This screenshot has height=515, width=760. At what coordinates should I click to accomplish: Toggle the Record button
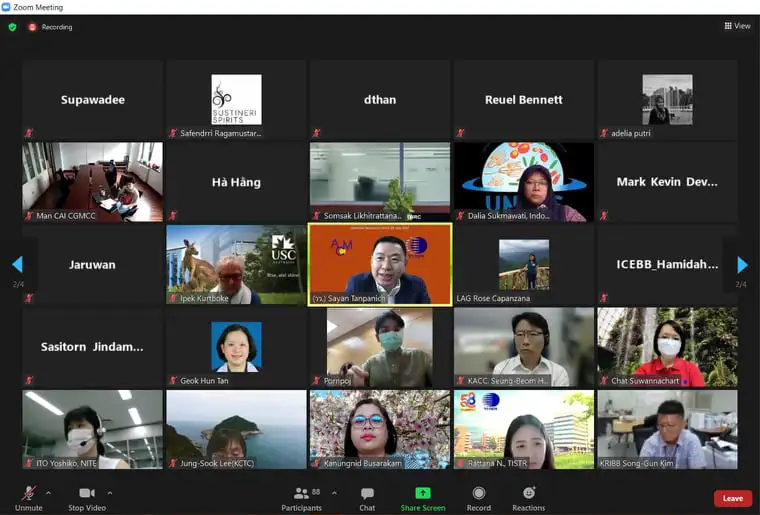click(x=478, y=497)
